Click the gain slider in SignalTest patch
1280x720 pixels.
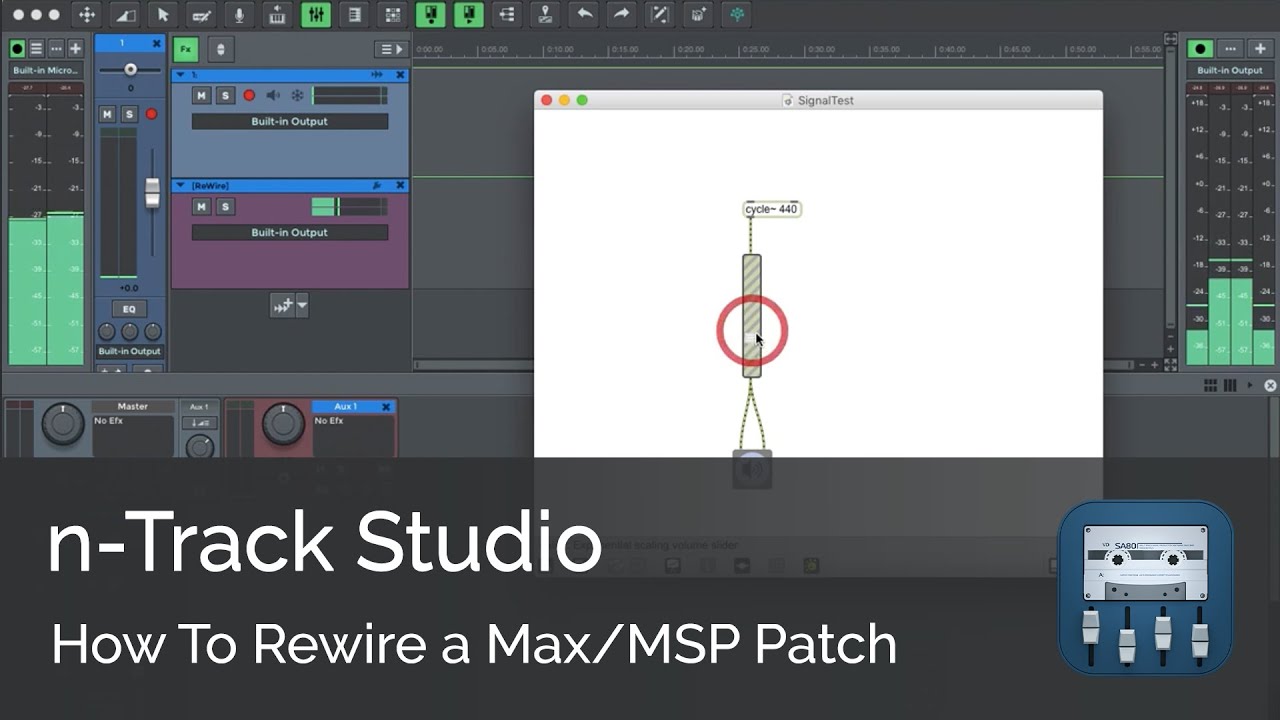752,316
